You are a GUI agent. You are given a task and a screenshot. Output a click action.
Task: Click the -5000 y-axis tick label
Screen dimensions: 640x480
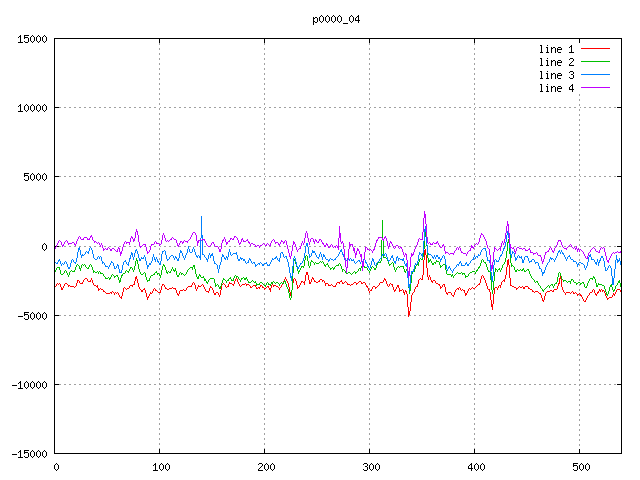pos(32,315)
